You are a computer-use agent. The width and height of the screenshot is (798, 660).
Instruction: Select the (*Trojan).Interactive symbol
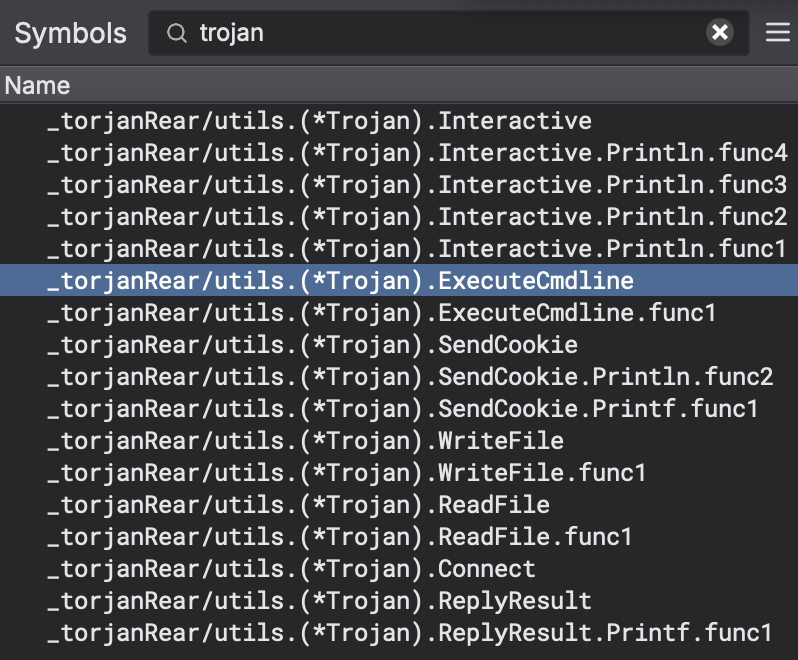(319, 121)
